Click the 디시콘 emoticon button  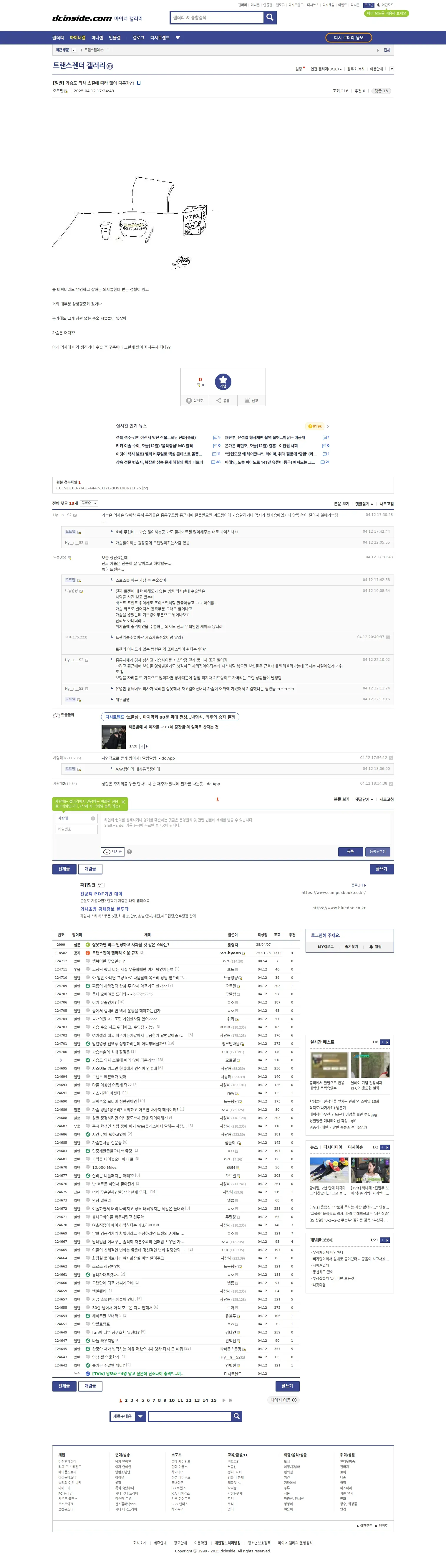112,851
